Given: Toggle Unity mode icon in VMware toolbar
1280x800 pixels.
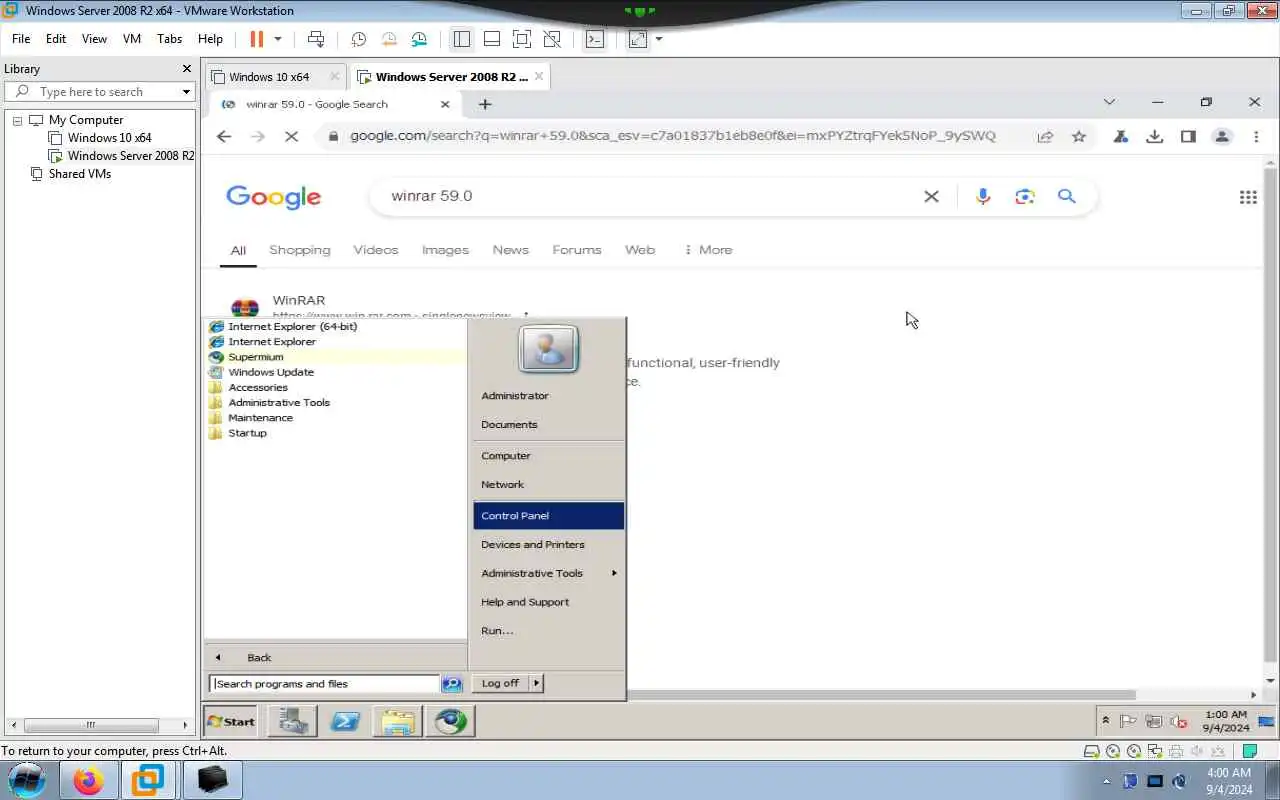Looking at the screenshot, I should tap(552, 39).
